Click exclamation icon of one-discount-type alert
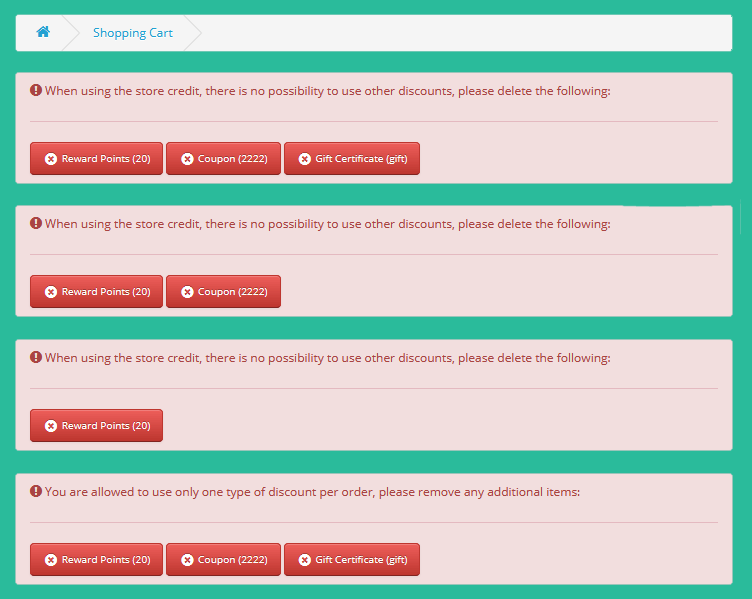The image size is (752, 599). point(36,491)
